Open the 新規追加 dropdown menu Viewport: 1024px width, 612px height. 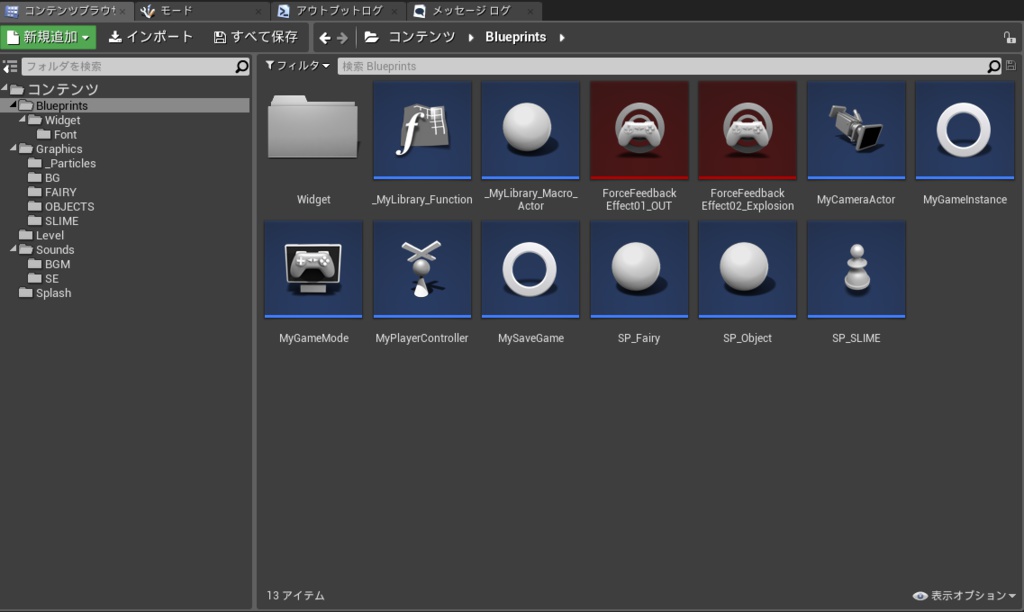48,37
